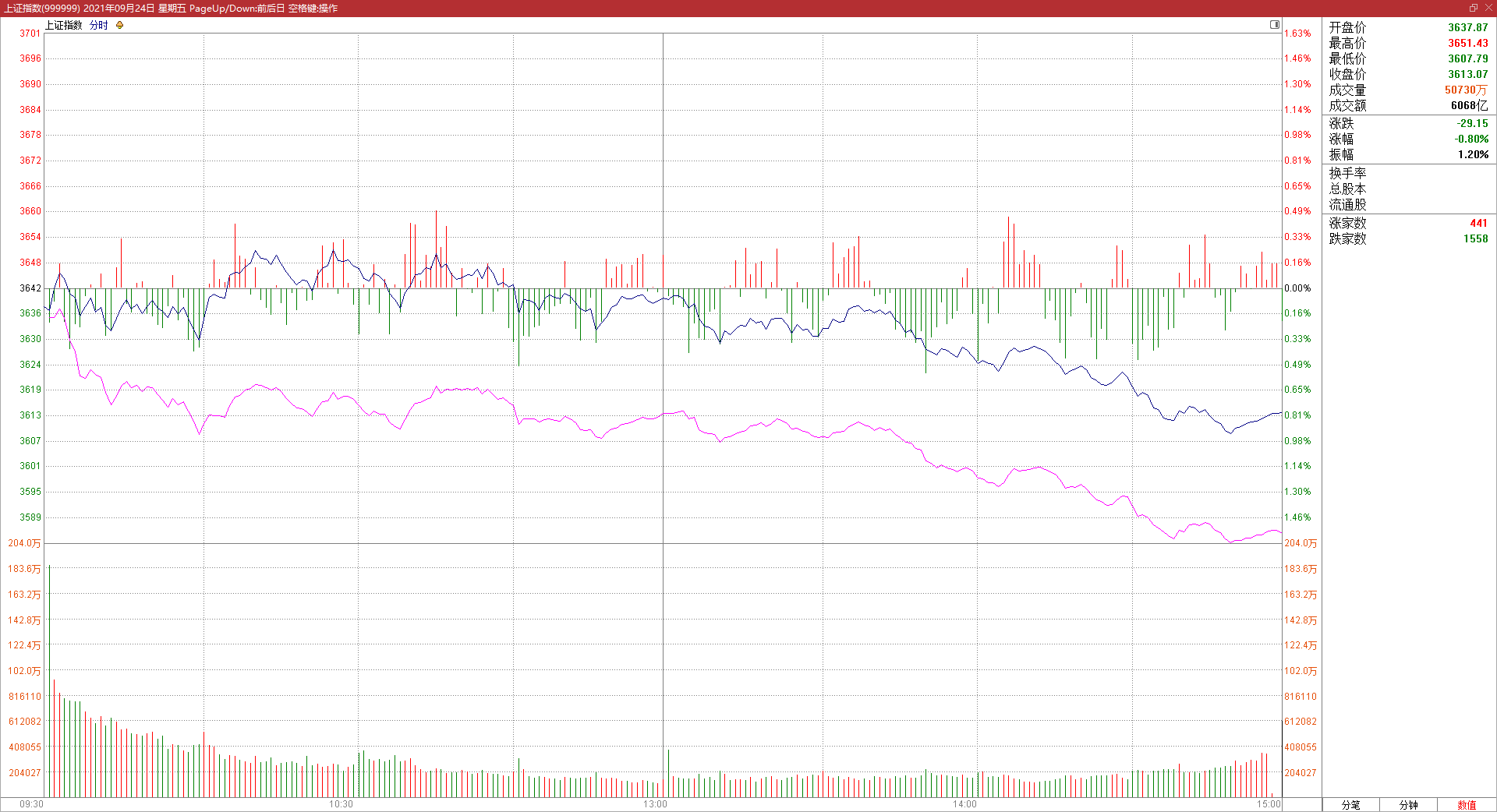The image size is (1497, 812).
Task: Switch to the 分钟 tab
Action: click(x=1409, y=805)
